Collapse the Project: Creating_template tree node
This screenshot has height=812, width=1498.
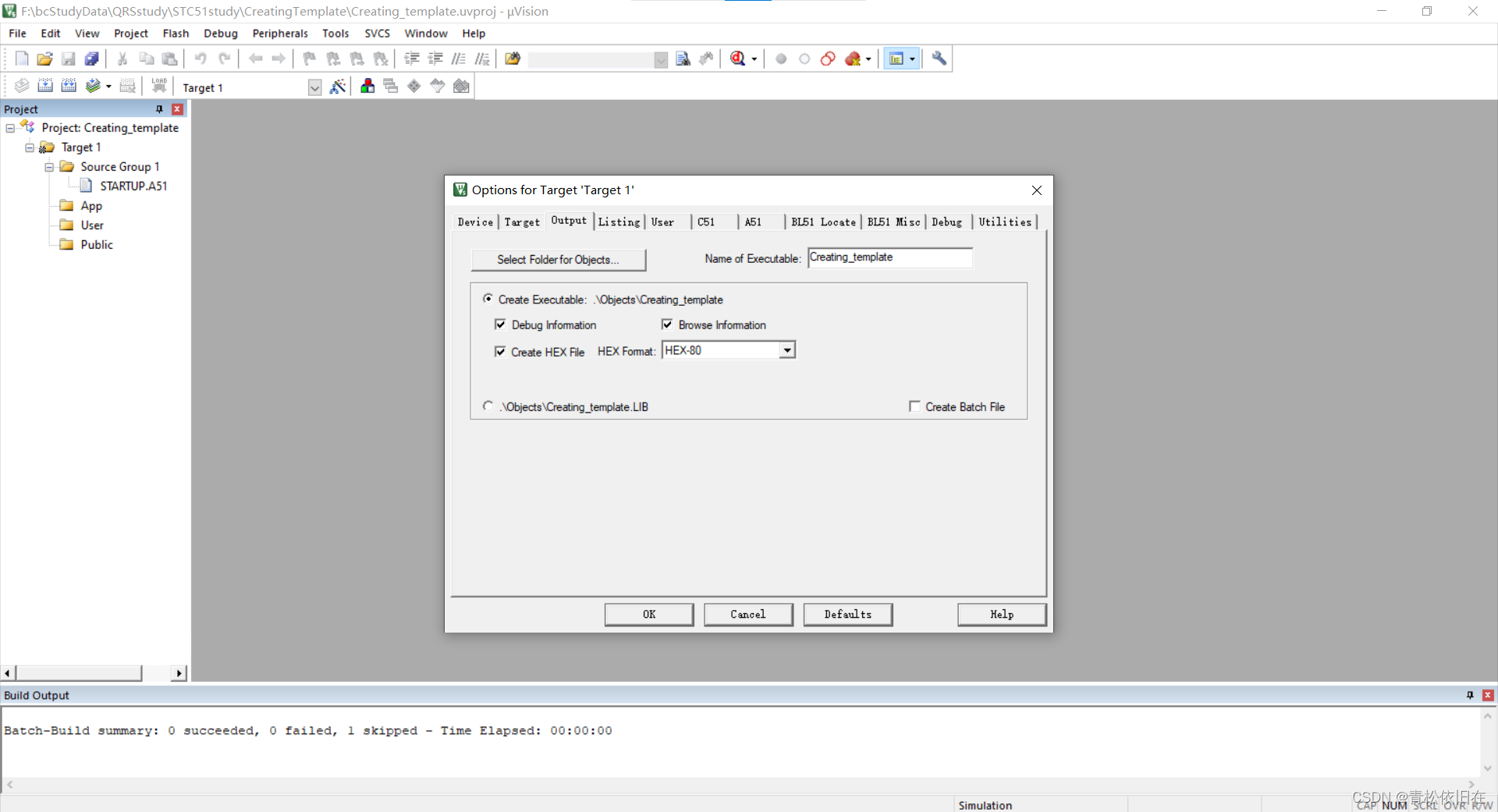tap(10, 128)
